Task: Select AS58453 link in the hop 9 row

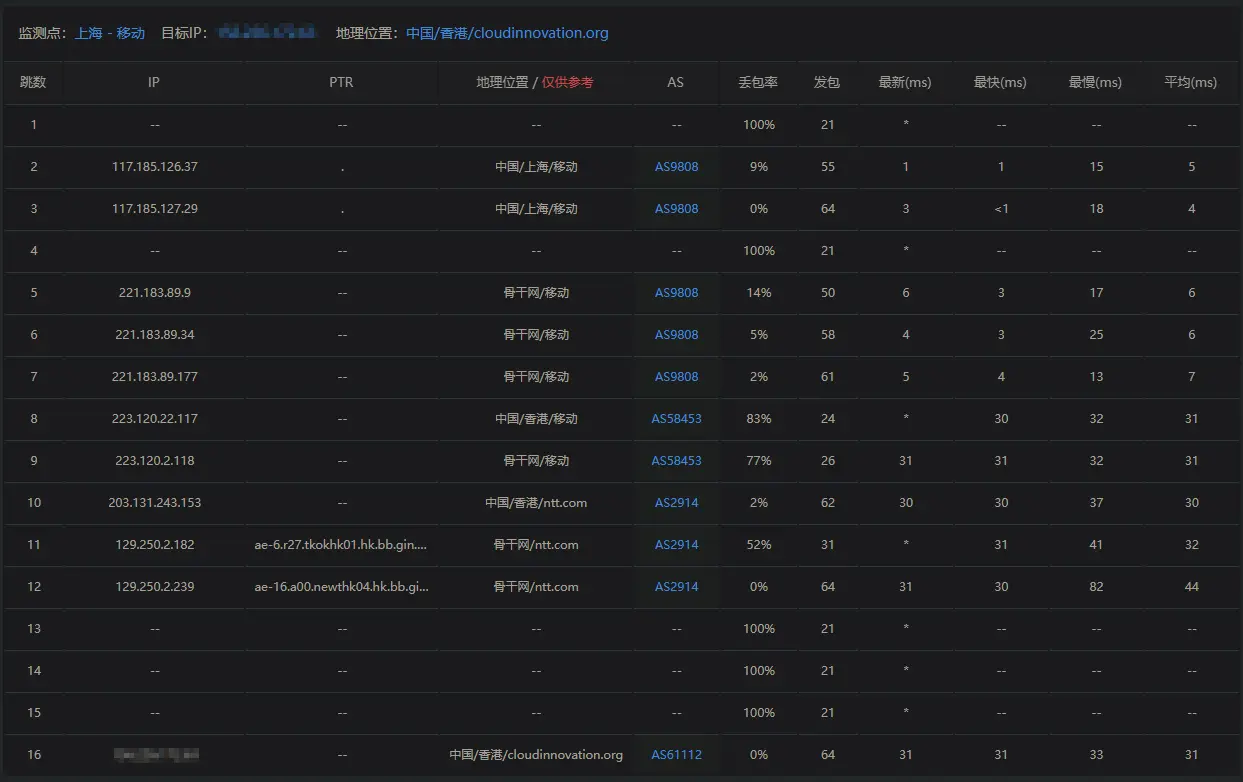Action: pos(676,461)
